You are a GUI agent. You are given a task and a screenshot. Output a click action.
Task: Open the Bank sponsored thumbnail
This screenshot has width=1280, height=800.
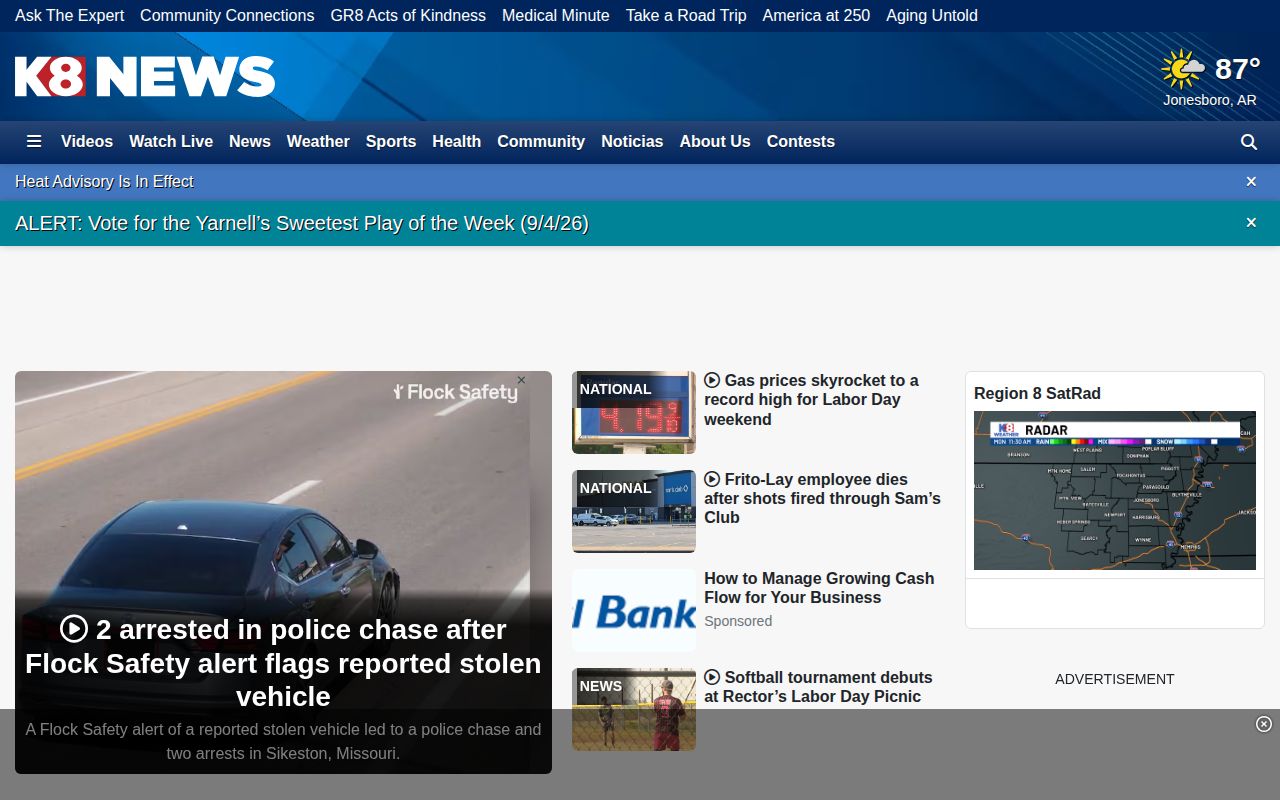(634, 610)
